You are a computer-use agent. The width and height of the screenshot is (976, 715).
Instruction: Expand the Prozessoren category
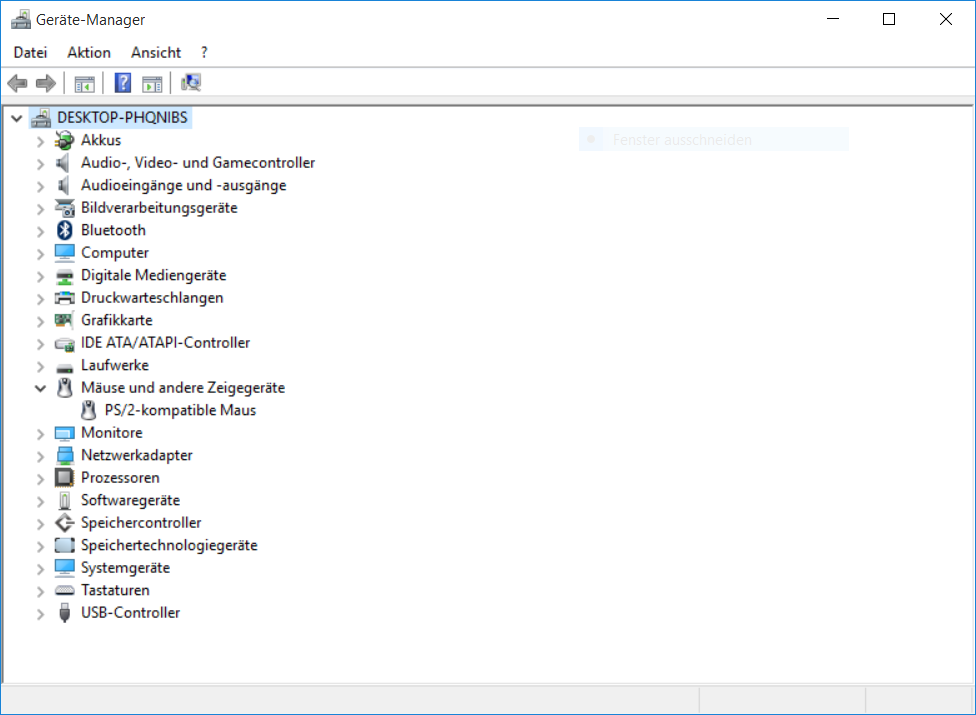coord(40,479)
